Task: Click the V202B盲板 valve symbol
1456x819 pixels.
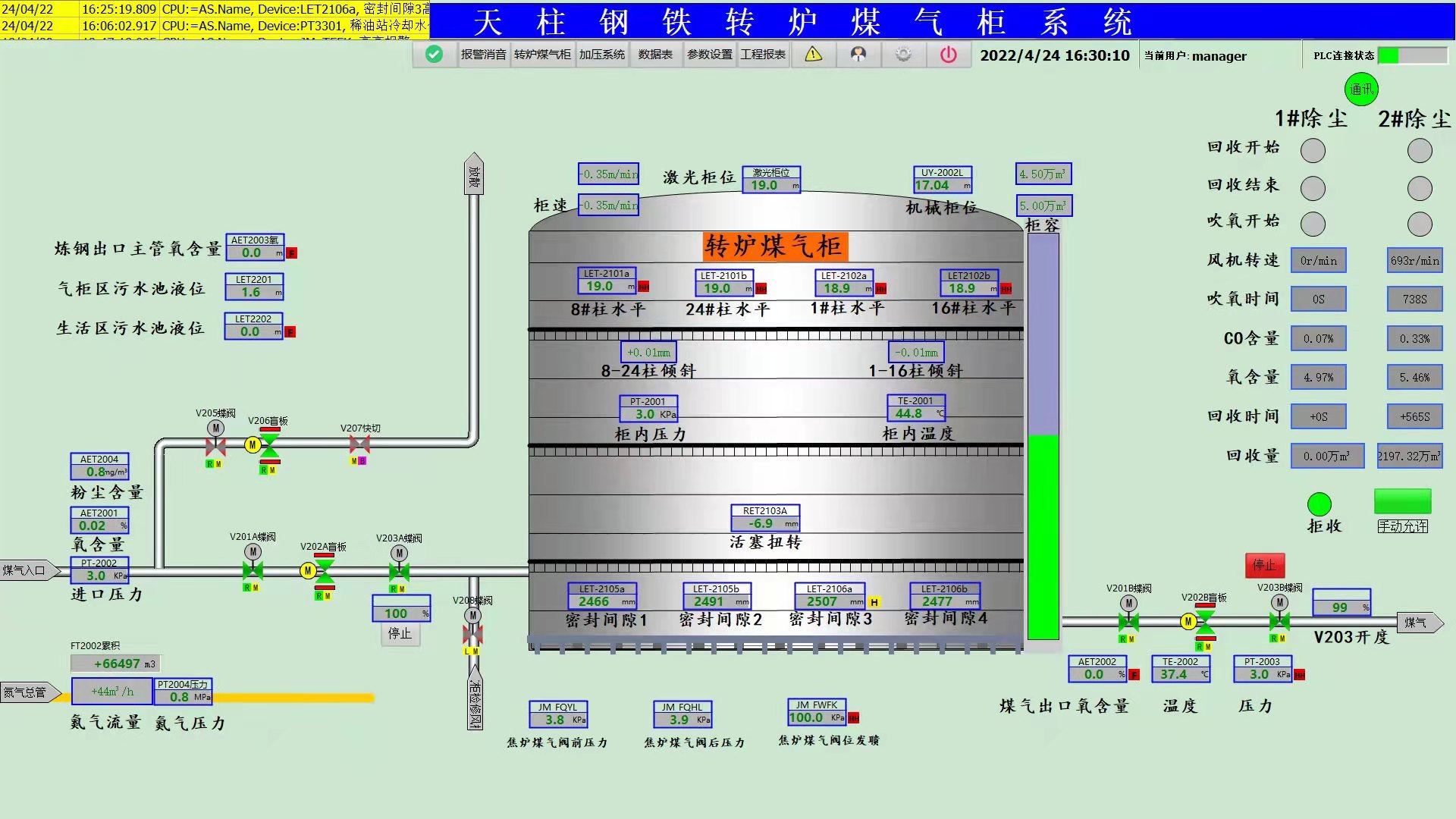Action: click(x=1204, y=622)
